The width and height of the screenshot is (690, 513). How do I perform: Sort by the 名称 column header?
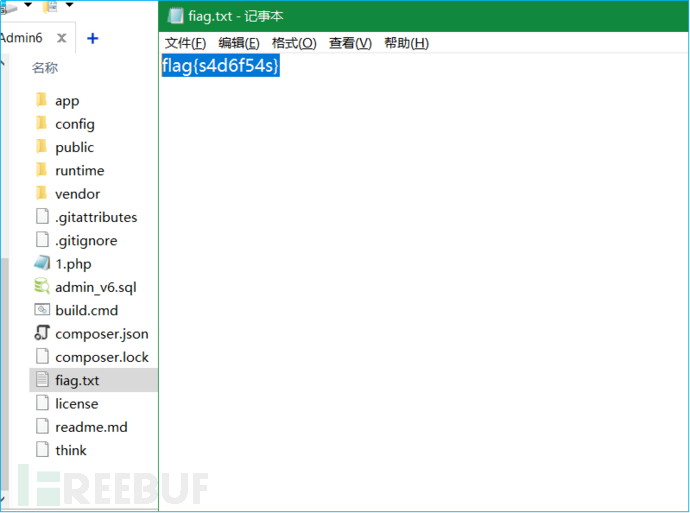tap(44, 68)
